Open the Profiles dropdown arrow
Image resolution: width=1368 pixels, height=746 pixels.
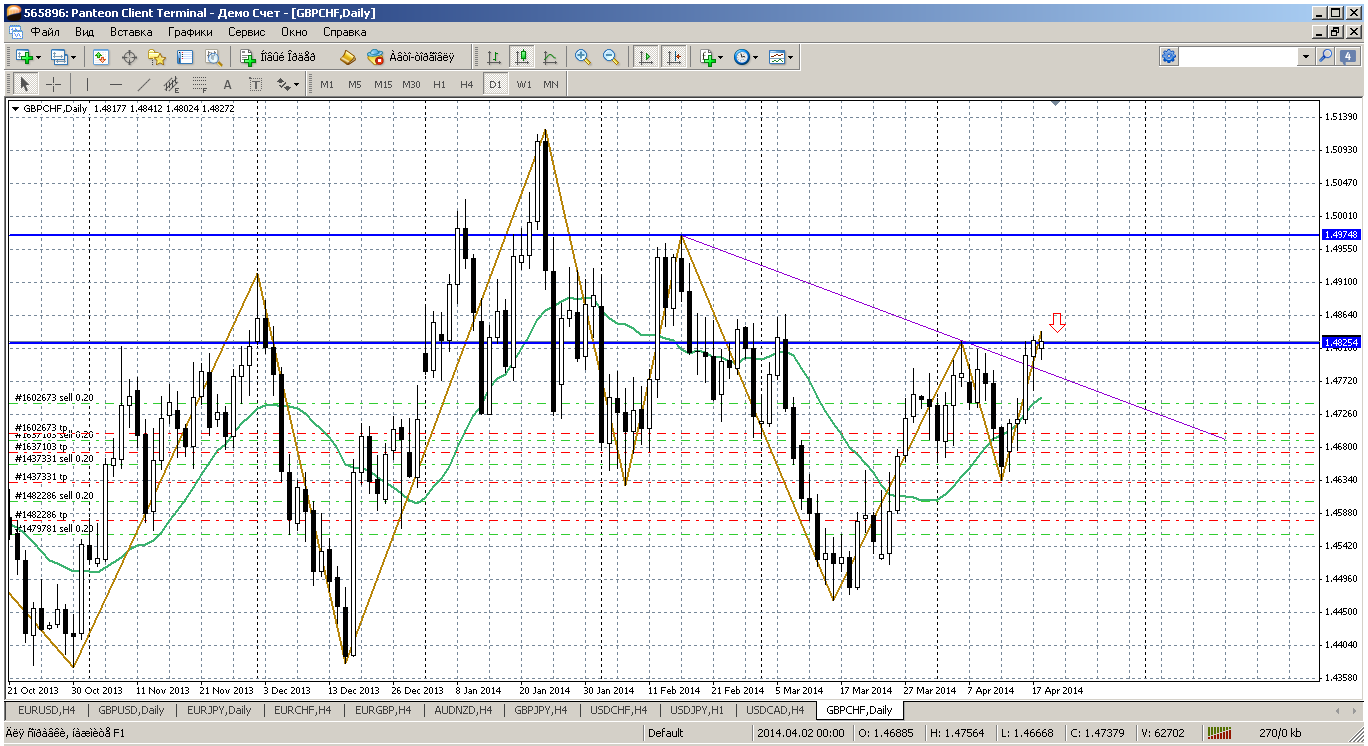tap(73, 58)
